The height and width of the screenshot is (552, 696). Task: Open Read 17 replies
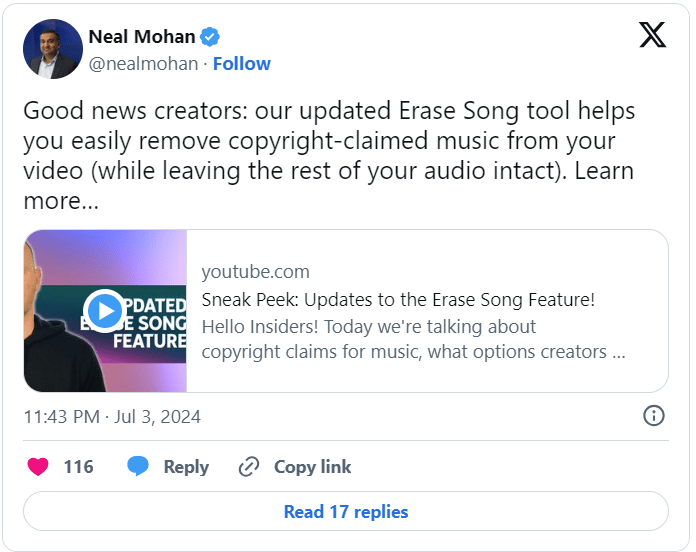pyautogui.click(x=346, y=511)
